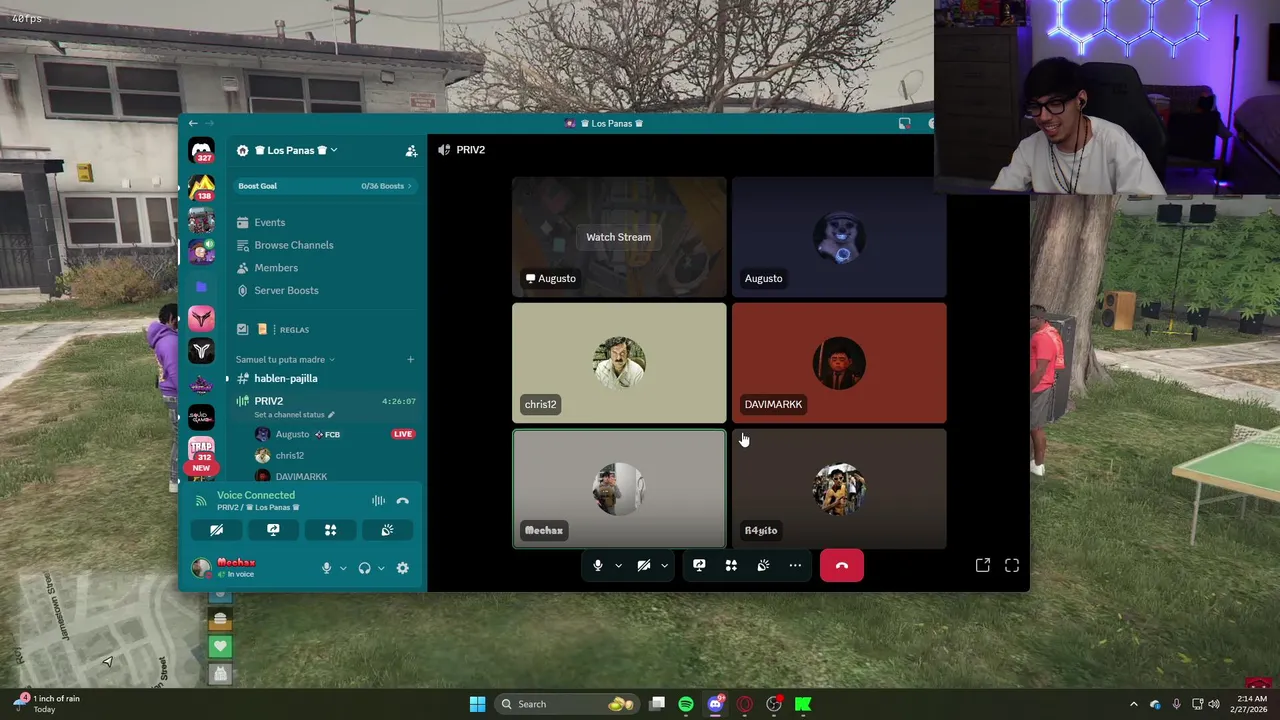Screen dimensions: 1280x720
Task: Enter full screen call view
Action: (x=1012, y=566)
